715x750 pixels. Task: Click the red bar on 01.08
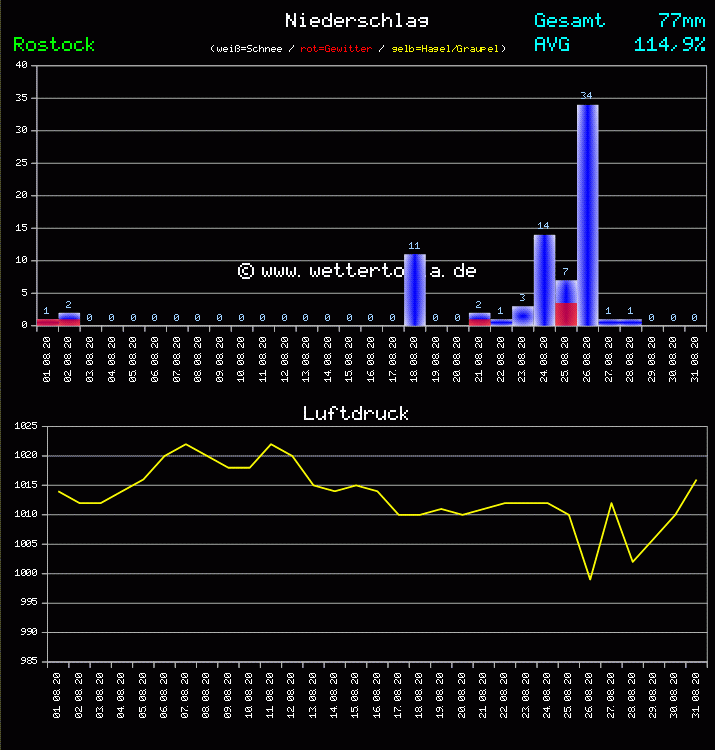[x=47, y=322]
